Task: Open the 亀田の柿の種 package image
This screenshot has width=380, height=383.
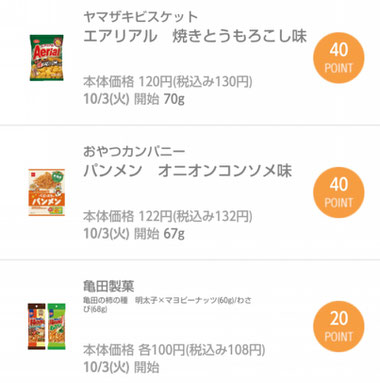Action: (47, 326)
